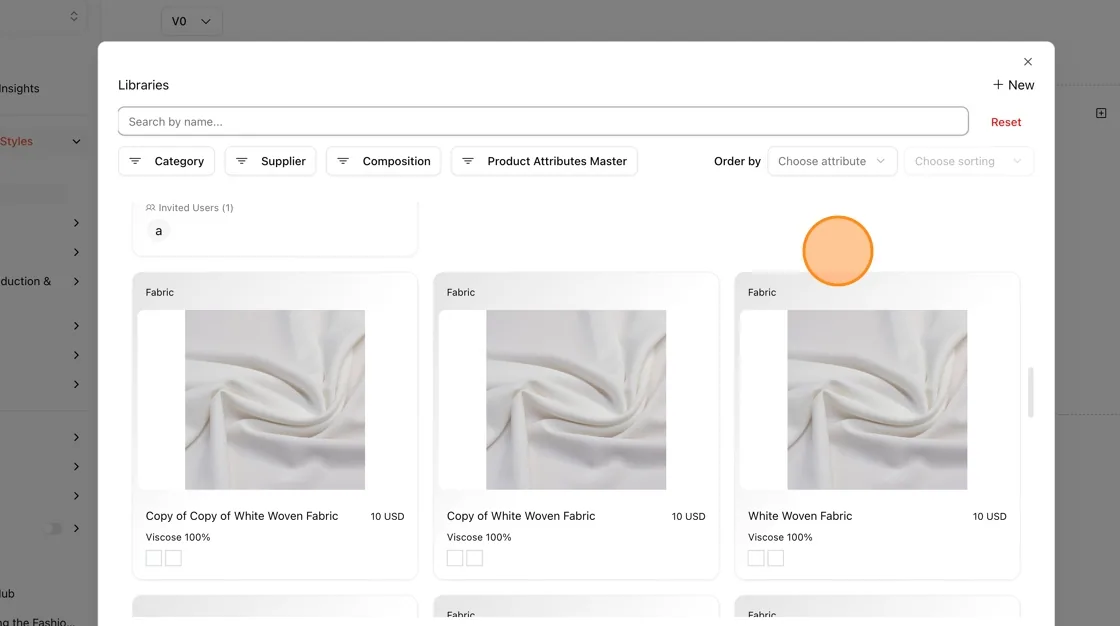
Task: Open the Copy of White Woven Fabric image
Action: 576,399
